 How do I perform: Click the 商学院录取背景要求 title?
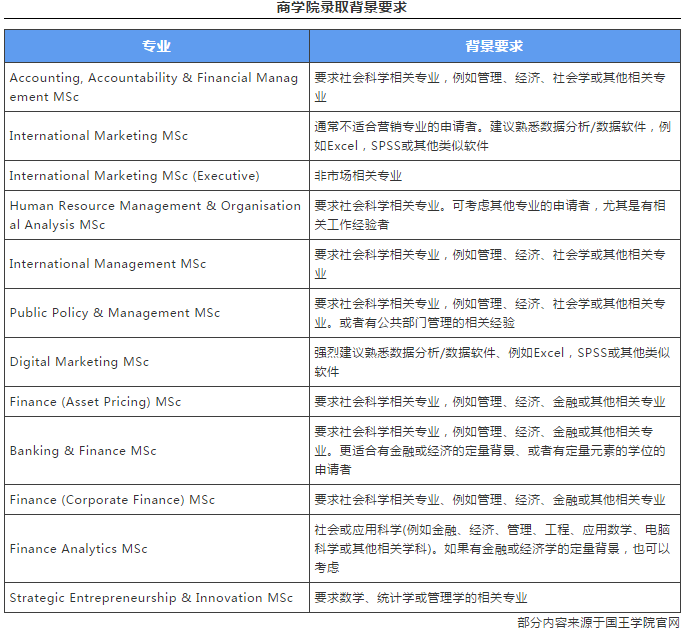point(343,8)
